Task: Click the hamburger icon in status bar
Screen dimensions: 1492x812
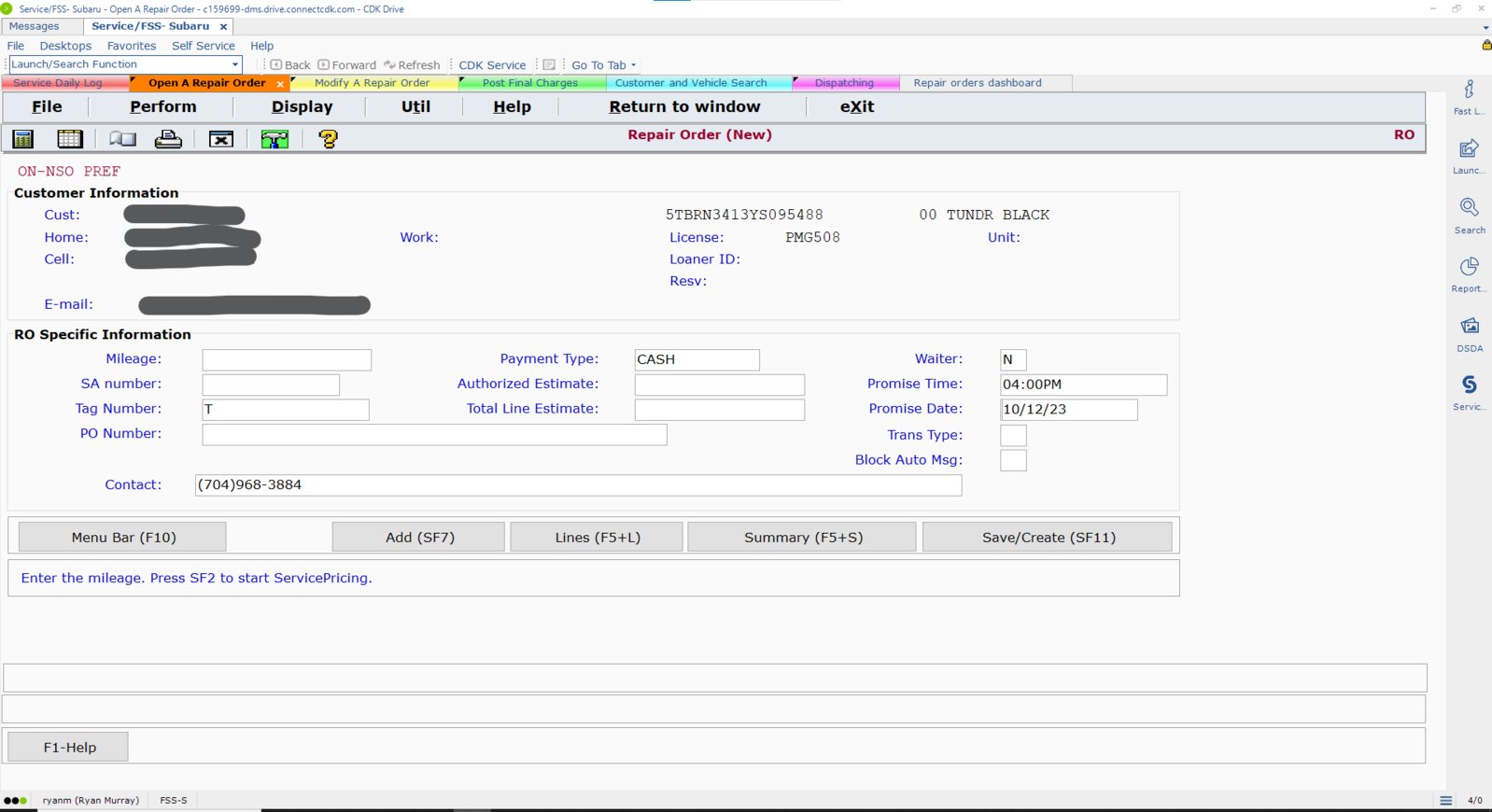Action: pos(1446,801)
